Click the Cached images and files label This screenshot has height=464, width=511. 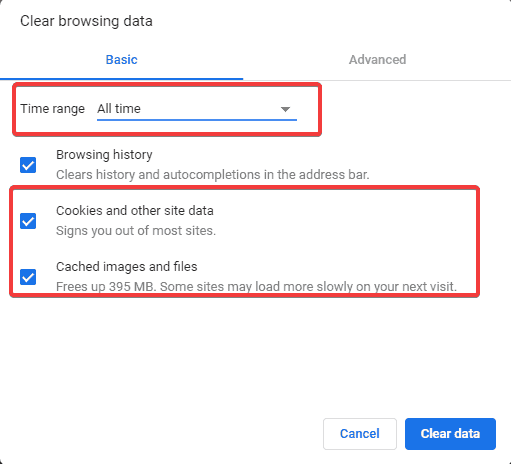point(127,267)
